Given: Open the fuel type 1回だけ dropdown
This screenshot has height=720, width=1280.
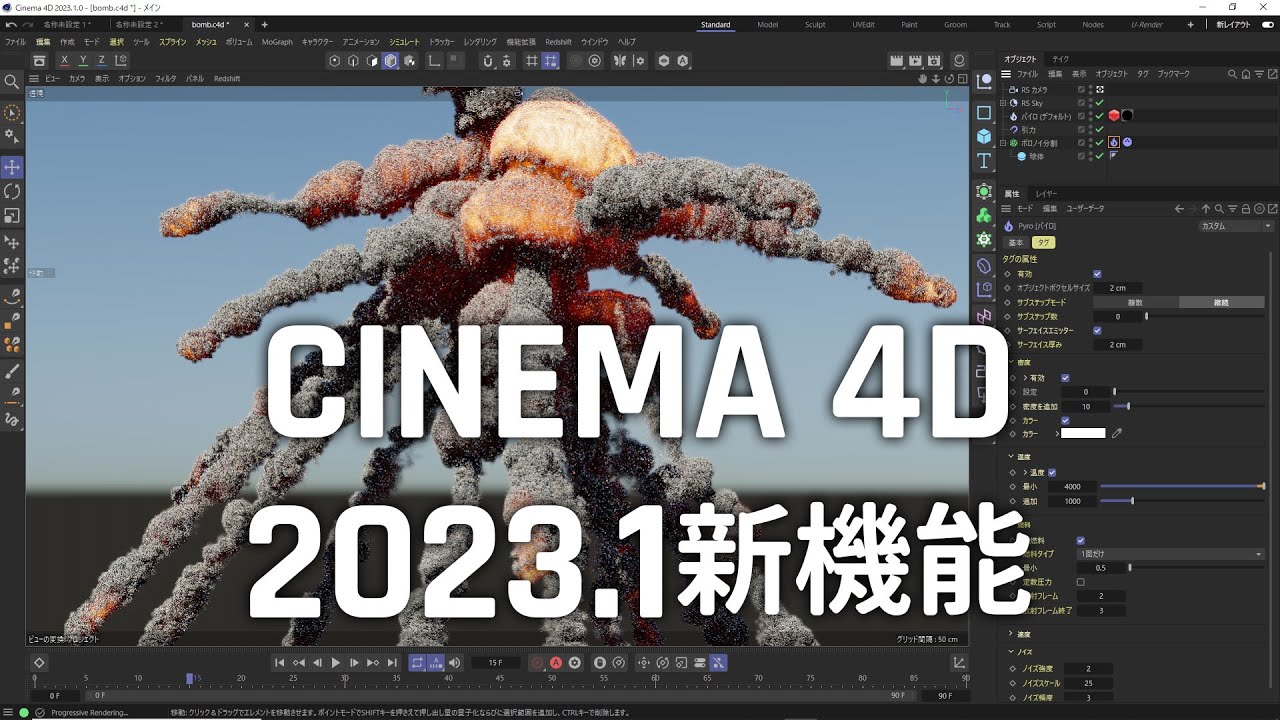Looking at the screenshot, I should click(x=1170, y=553).
